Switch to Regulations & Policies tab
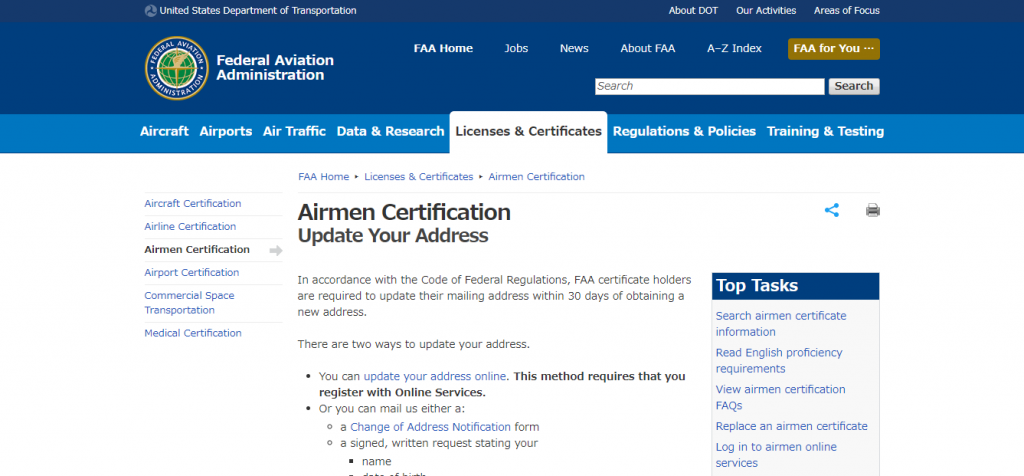Image resolution: width=1024 pixels, height=476 pixels. 684,132
